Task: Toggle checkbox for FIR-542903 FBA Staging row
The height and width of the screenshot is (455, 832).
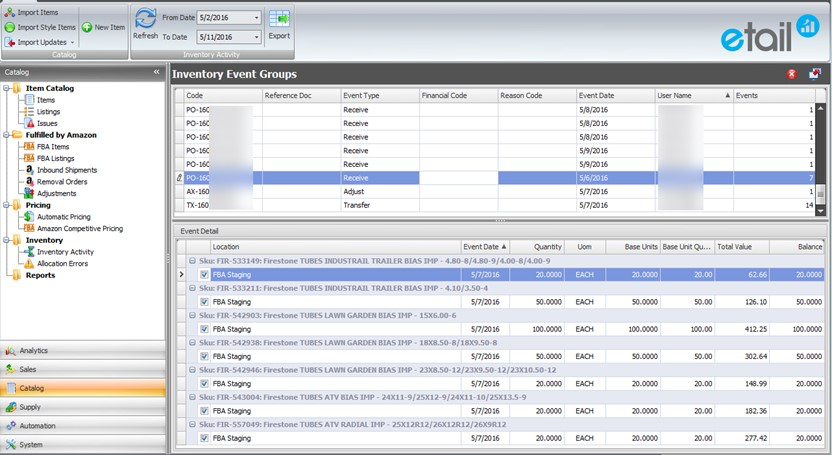Action: point(204,329)
